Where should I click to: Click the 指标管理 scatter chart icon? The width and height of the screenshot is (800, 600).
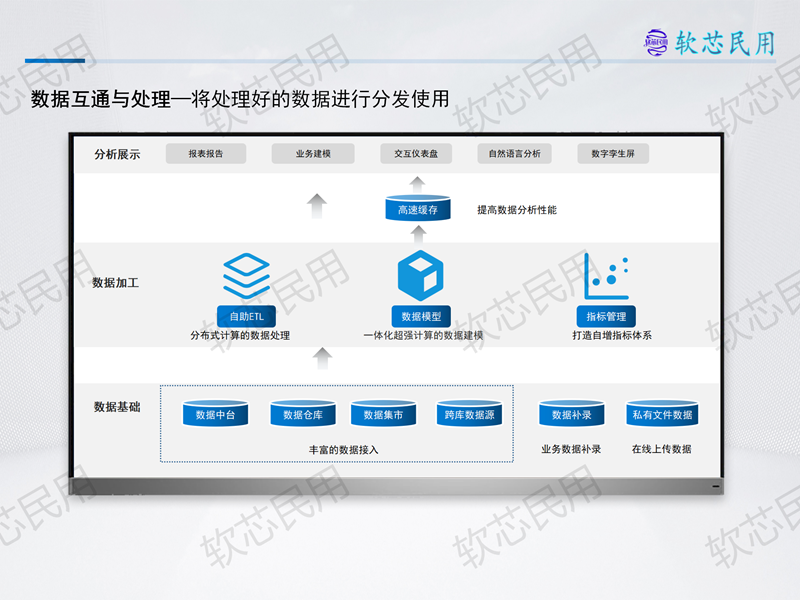point(607,276)
